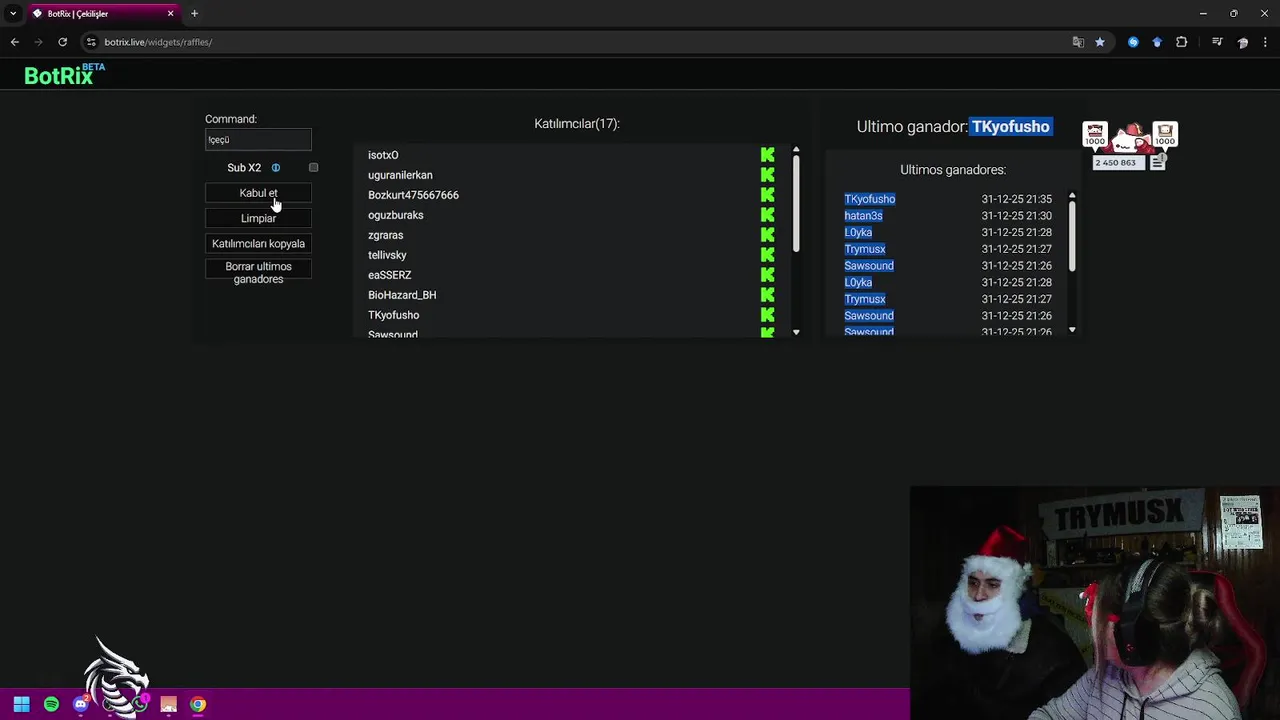Click the cat mascot widget image
The height and width of the screenshot is (720, 1280).
click(x=1131, y=137)
